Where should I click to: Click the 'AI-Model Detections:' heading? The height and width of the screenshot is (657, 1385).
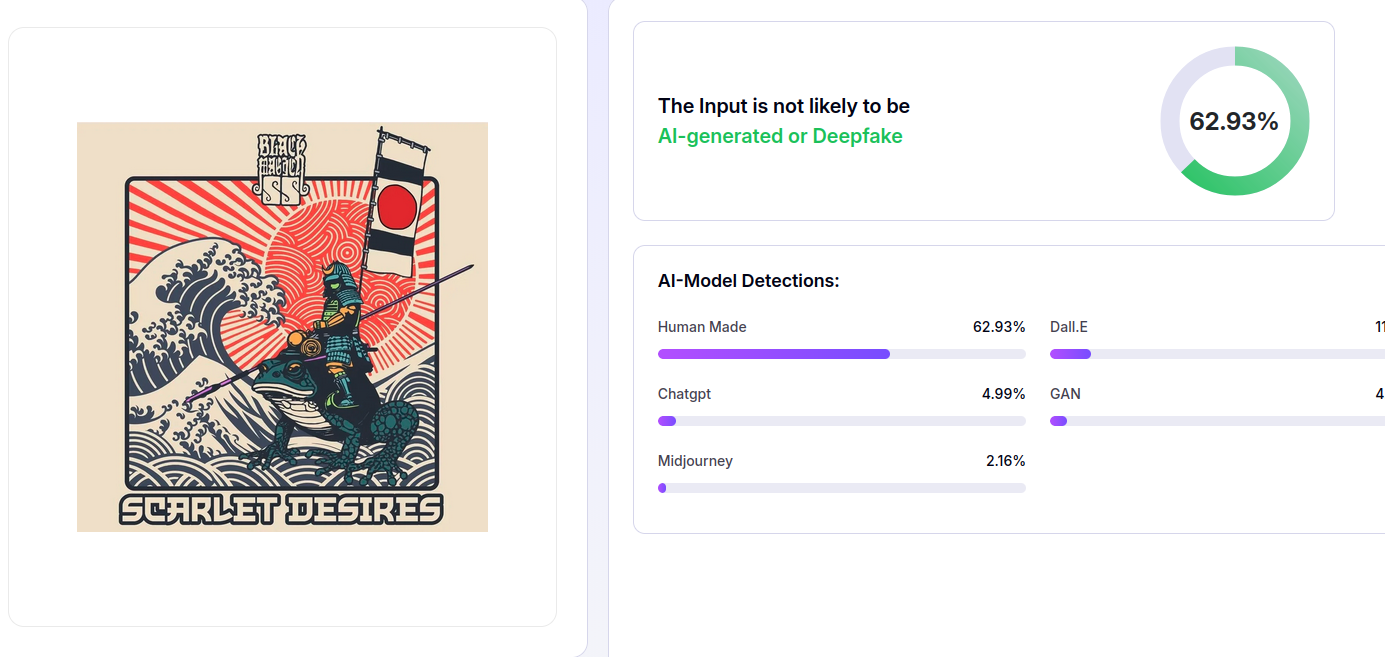[748, 281]
